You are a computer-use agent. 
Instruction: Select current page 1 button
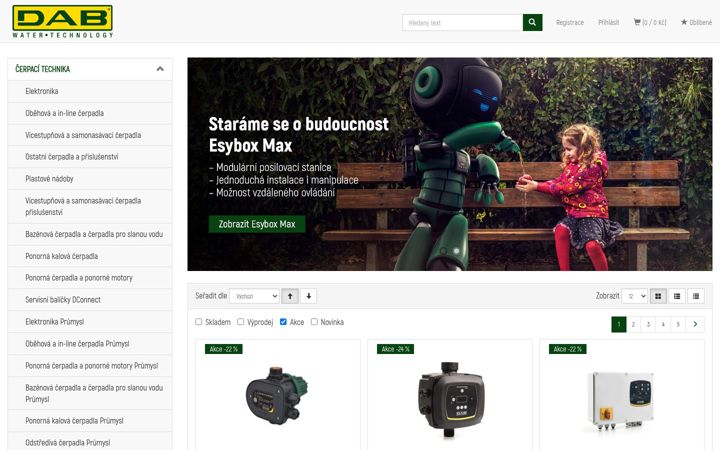(x=619, y=324)
